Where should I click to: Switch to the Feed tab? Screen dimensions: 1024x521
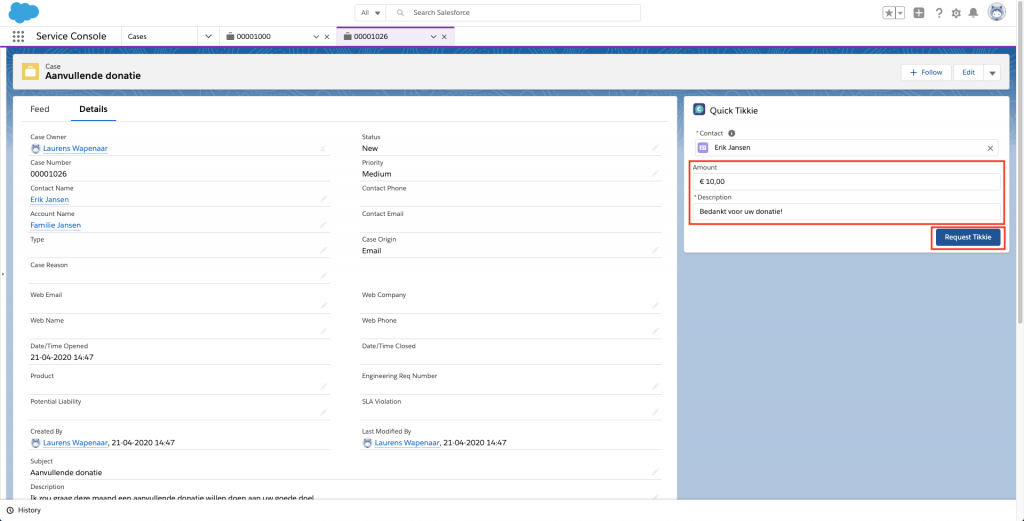coord(40,109)
